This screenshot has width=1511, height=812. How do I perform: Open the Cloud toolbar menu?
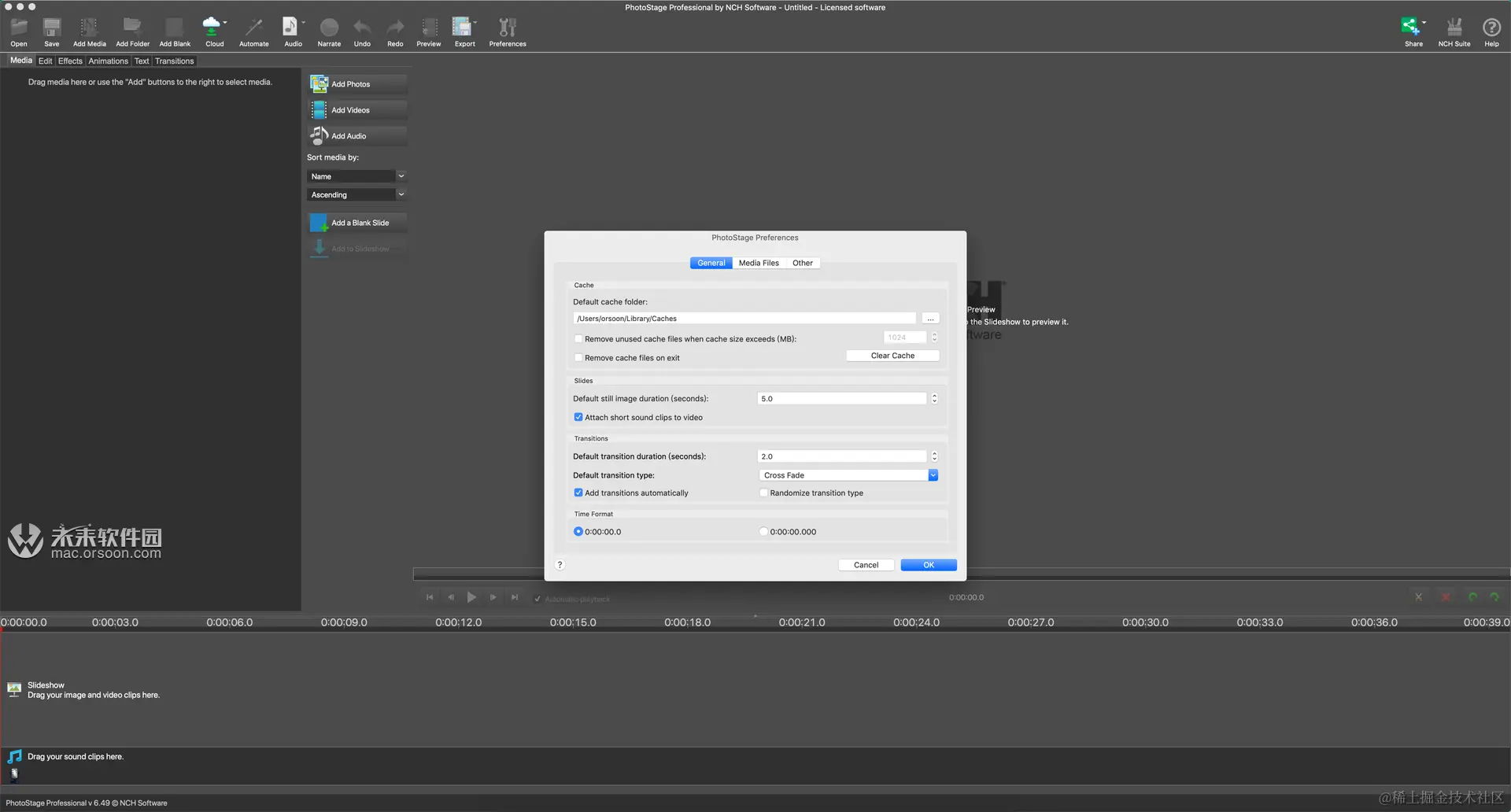214,32
